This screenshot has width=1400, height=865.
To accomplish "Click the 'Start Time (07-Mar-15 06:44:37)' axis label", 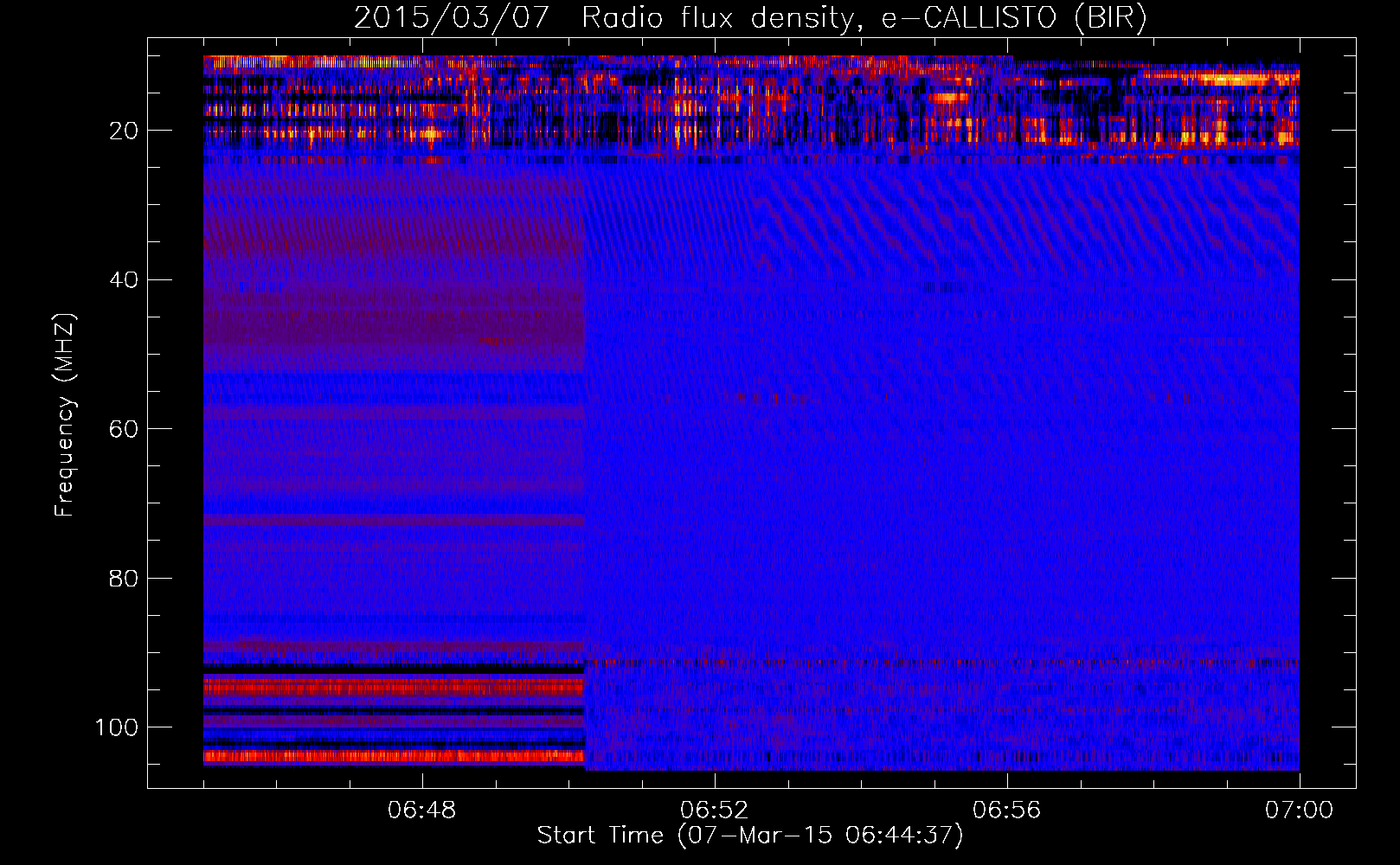I will [x=750, y=836].
